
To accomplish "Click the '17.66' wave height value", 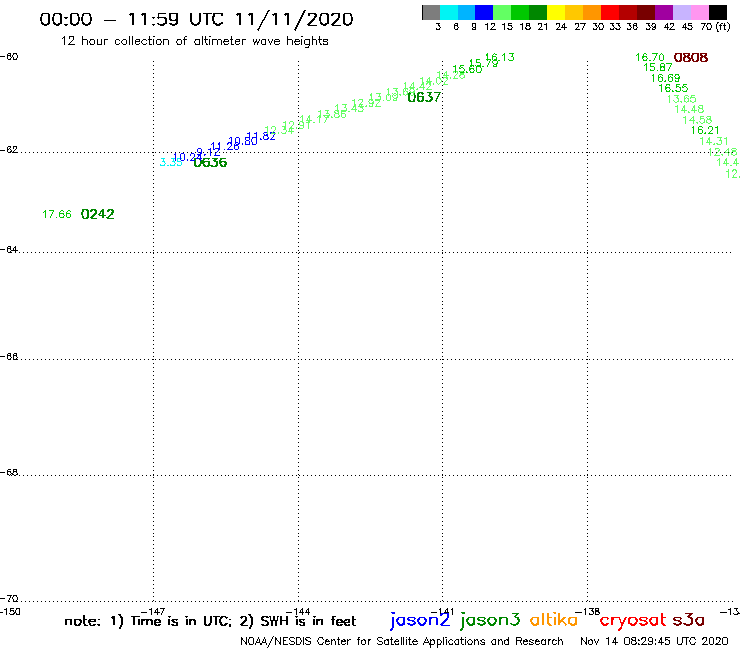I will click(57, 214).
